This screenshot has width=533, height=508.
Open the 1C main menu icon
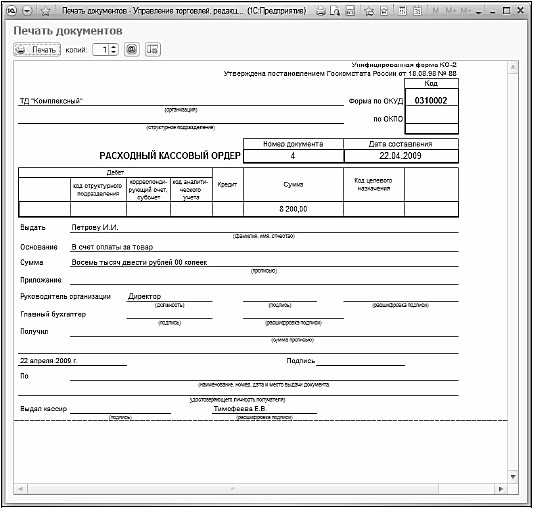click(12, 11)
